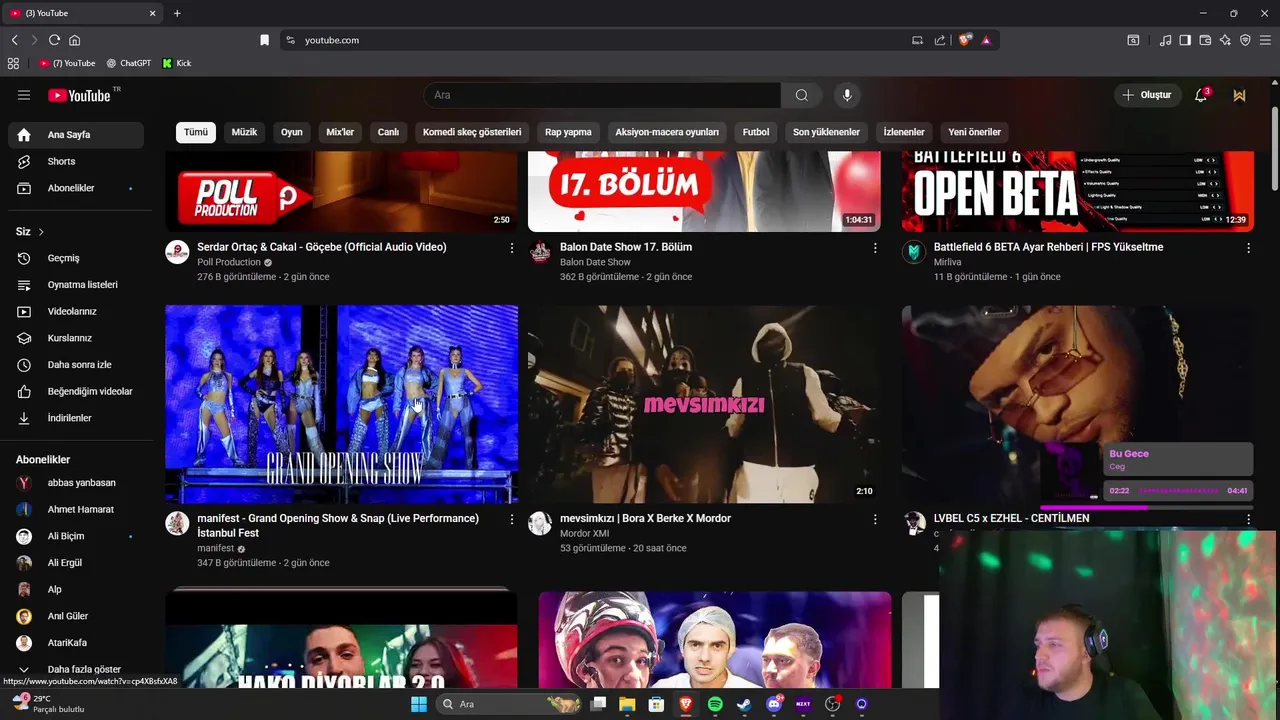Open options for manifest Grand Opening video
The width and height of the screenshot is (1280, 720).
pyautogui.click(x=512, y=520)
